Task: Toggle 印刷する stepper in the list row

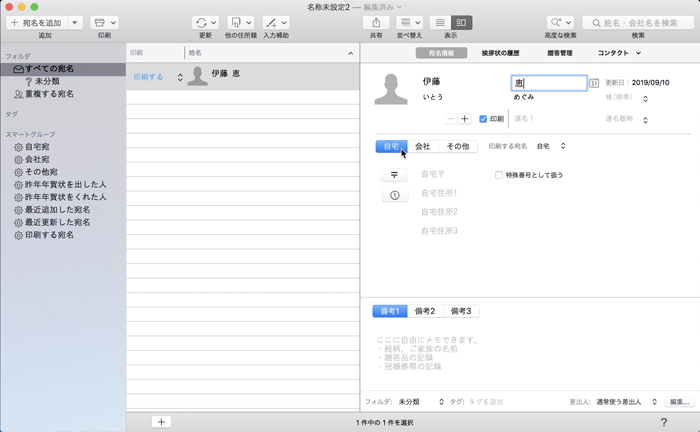Action: [x=180, y=77]
